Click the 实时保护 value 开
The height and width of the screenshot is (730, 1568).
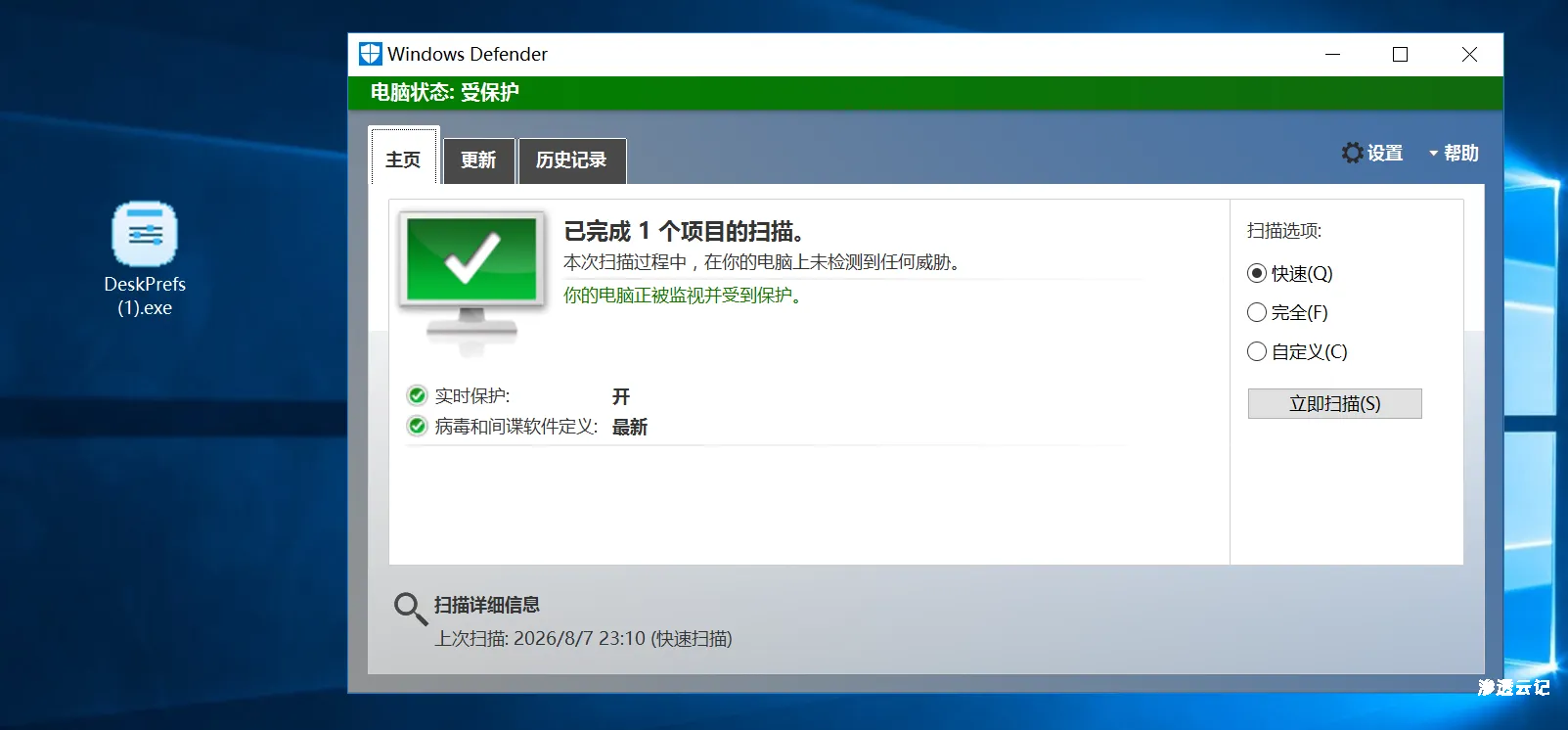pyautogui.click(x=621, y=396)
